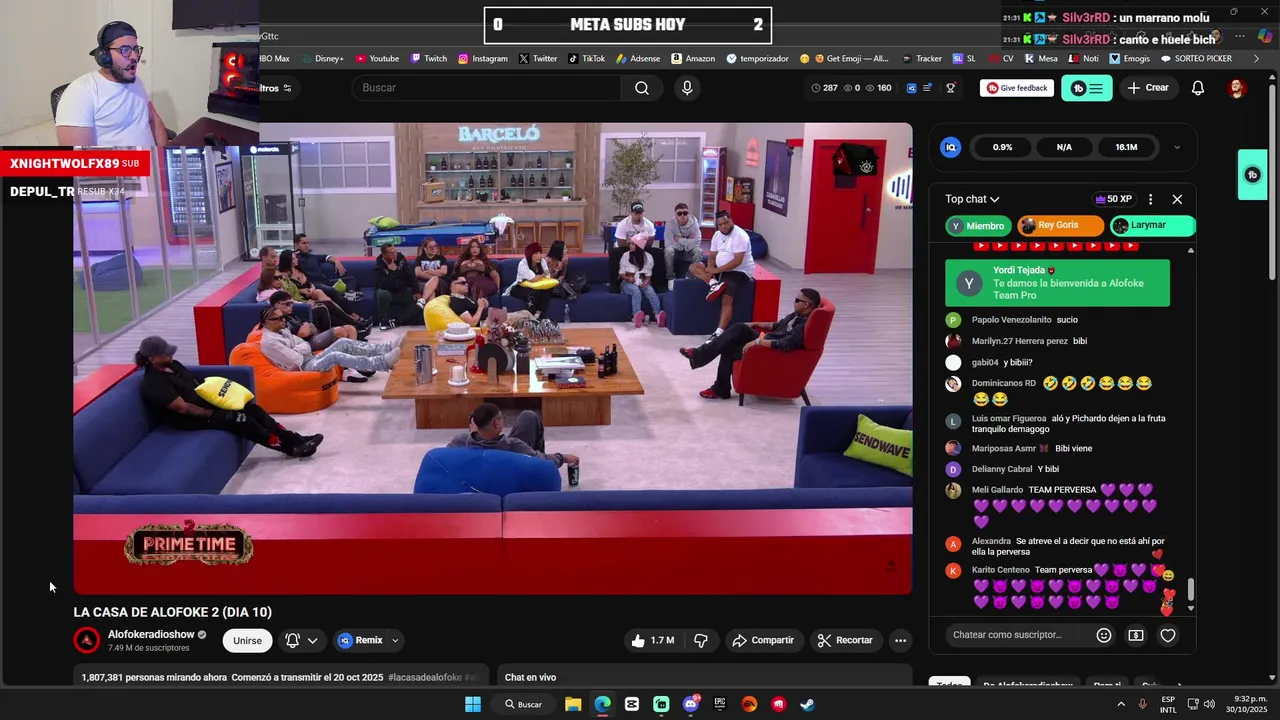This screenshot has height=720, width=1280.
Task: Click the Give feedback button
Action: [x=1016, y=88]
